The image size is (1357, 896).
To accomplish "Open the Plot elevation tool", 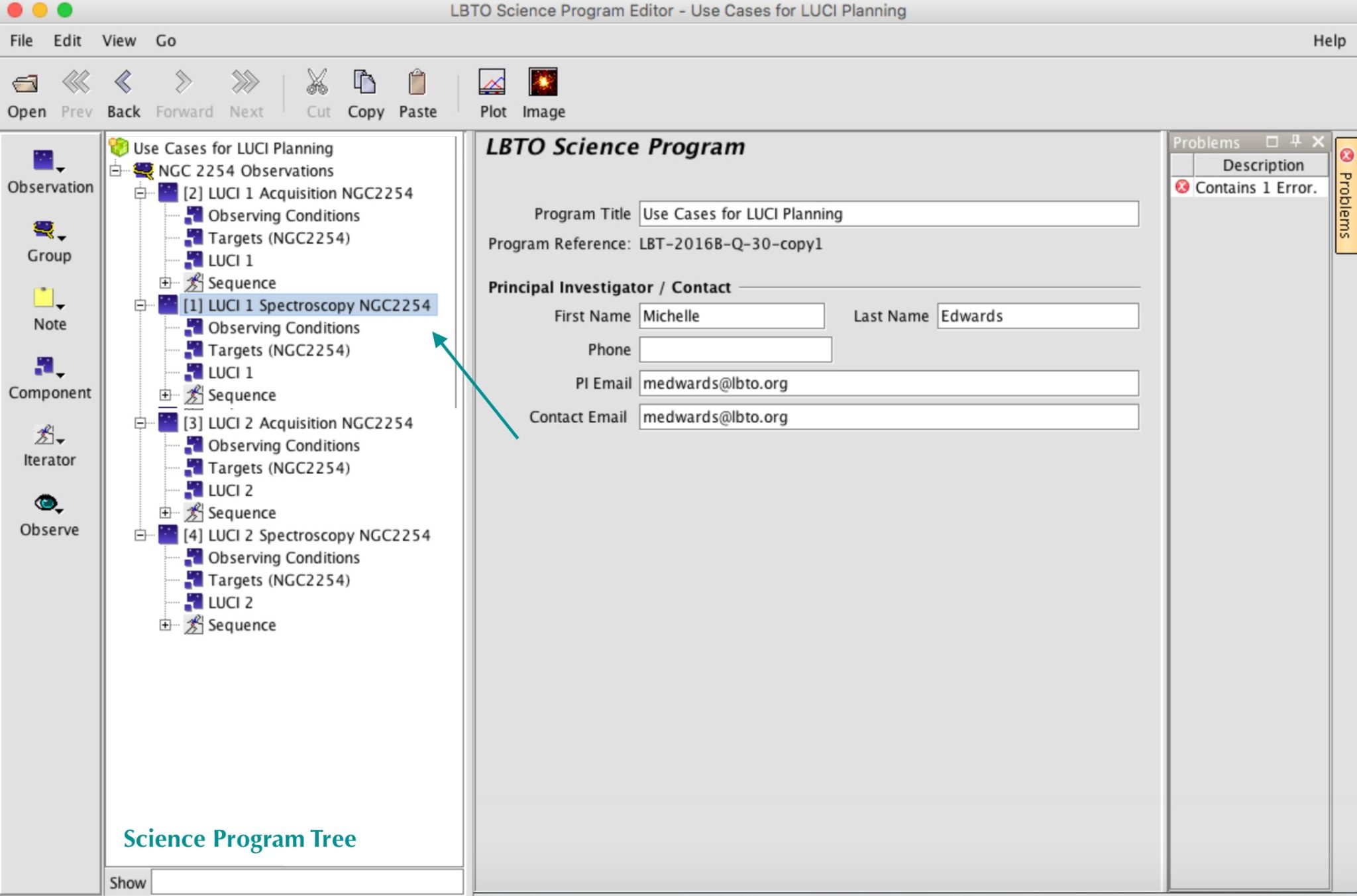I will [x=492, y=82].
